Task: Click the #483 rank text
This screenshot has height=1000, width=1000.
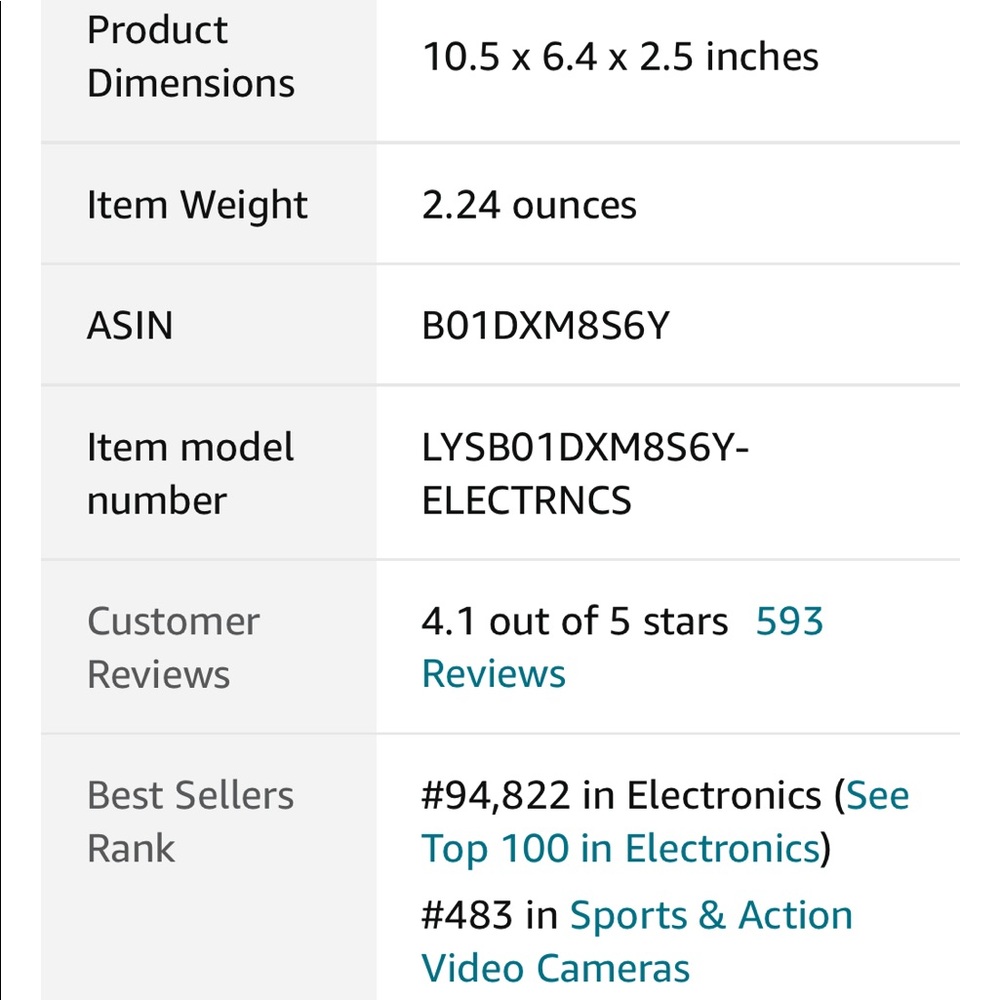Action: click(467, 915)
